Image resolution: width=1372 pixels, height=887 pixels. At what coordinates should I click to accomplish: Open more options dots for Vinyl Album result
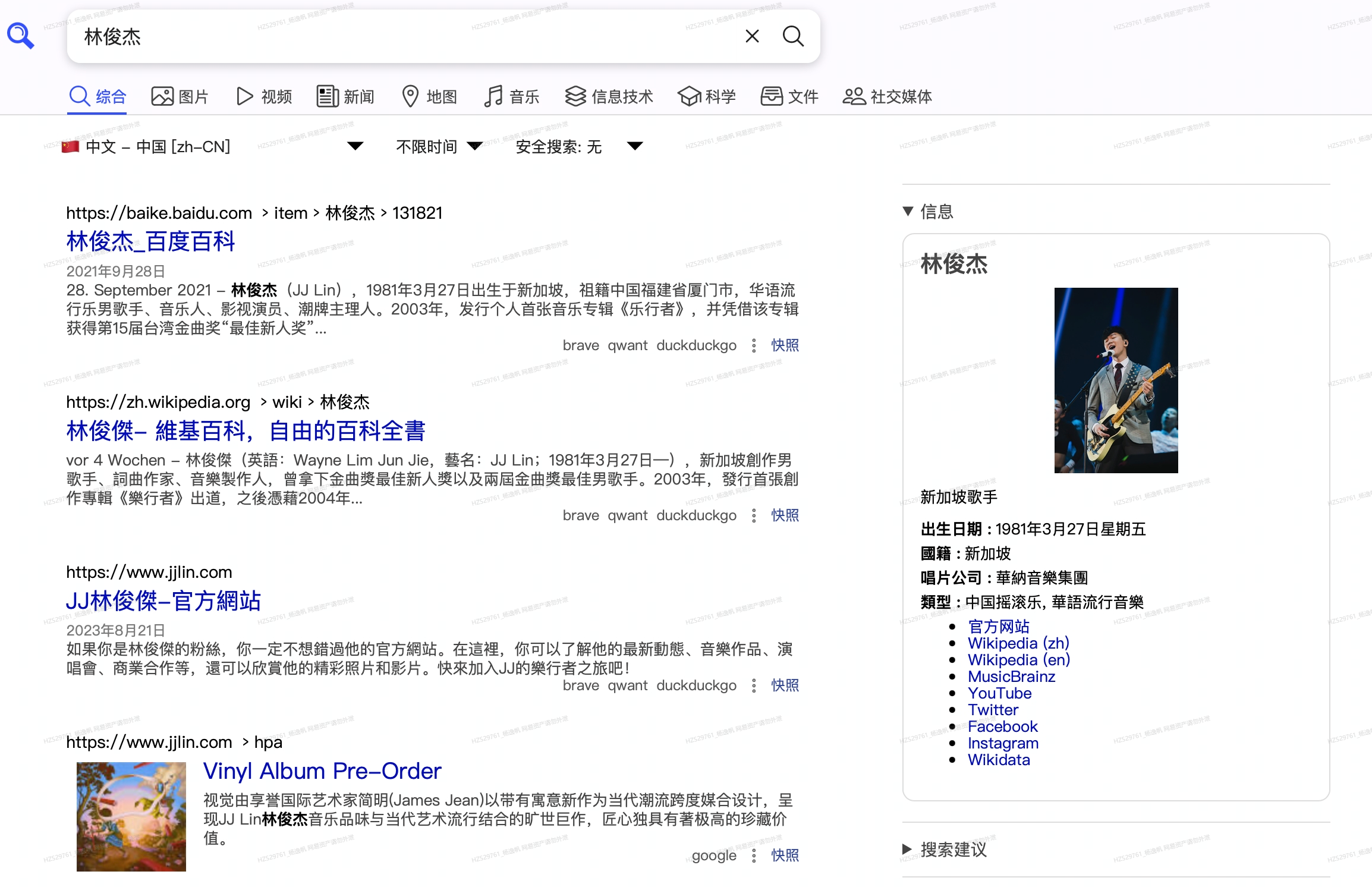pos(754,855)
